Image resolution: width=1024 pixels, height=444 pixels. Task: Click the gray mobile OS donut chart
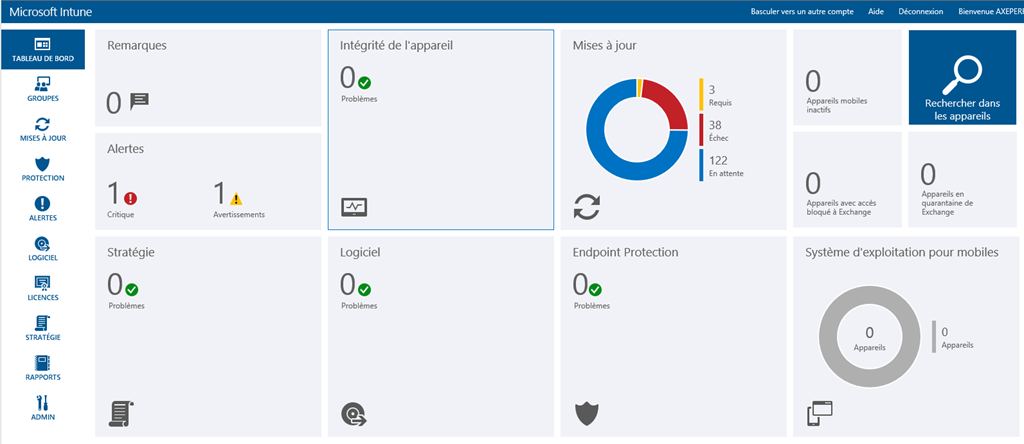pyautogui.click(x=869, y=337)
